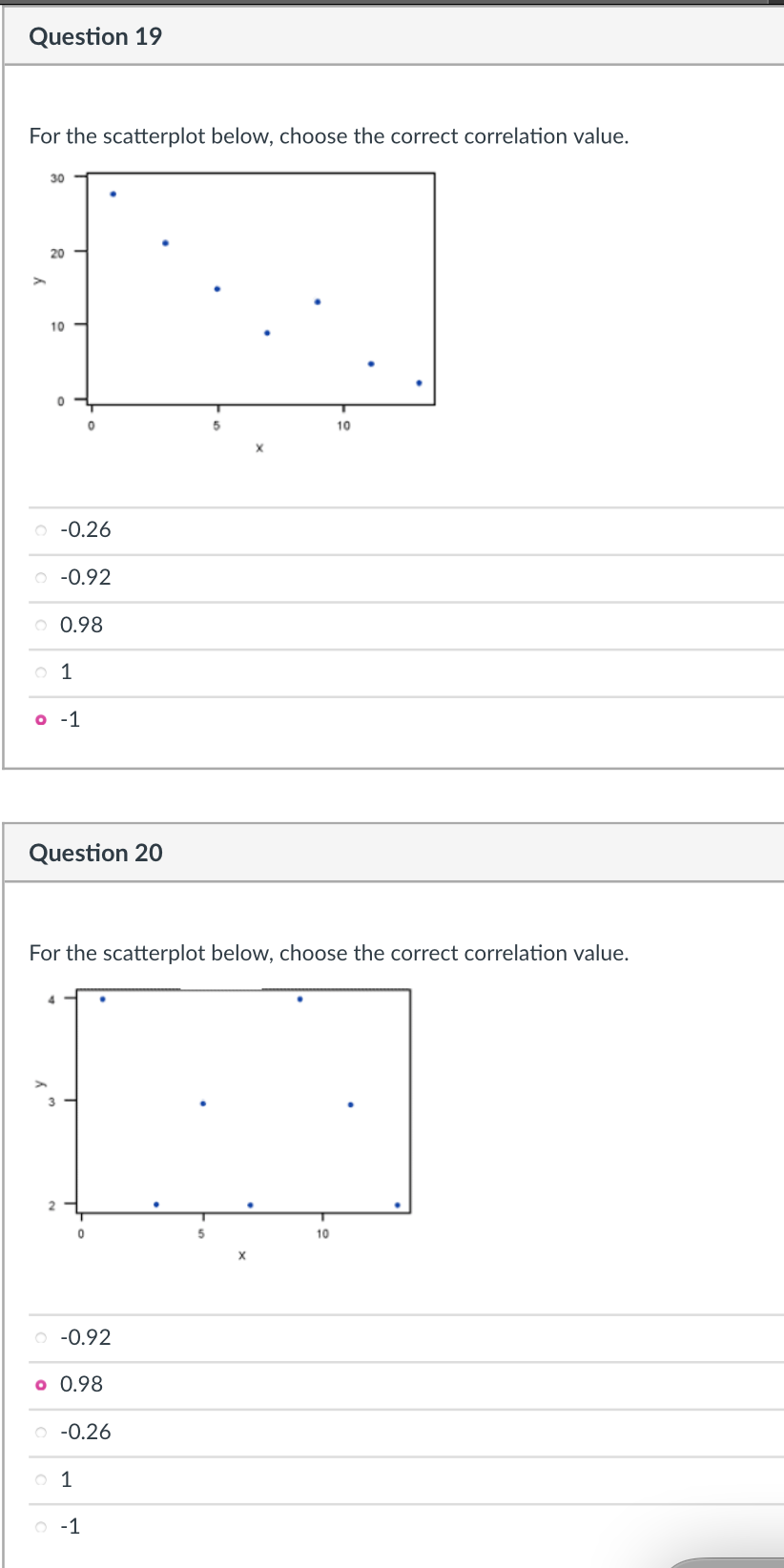This screenshot has height=1568, width=784.
Task: Click the "0.98" answer label text in Question 20
Action: point(80,1384)
